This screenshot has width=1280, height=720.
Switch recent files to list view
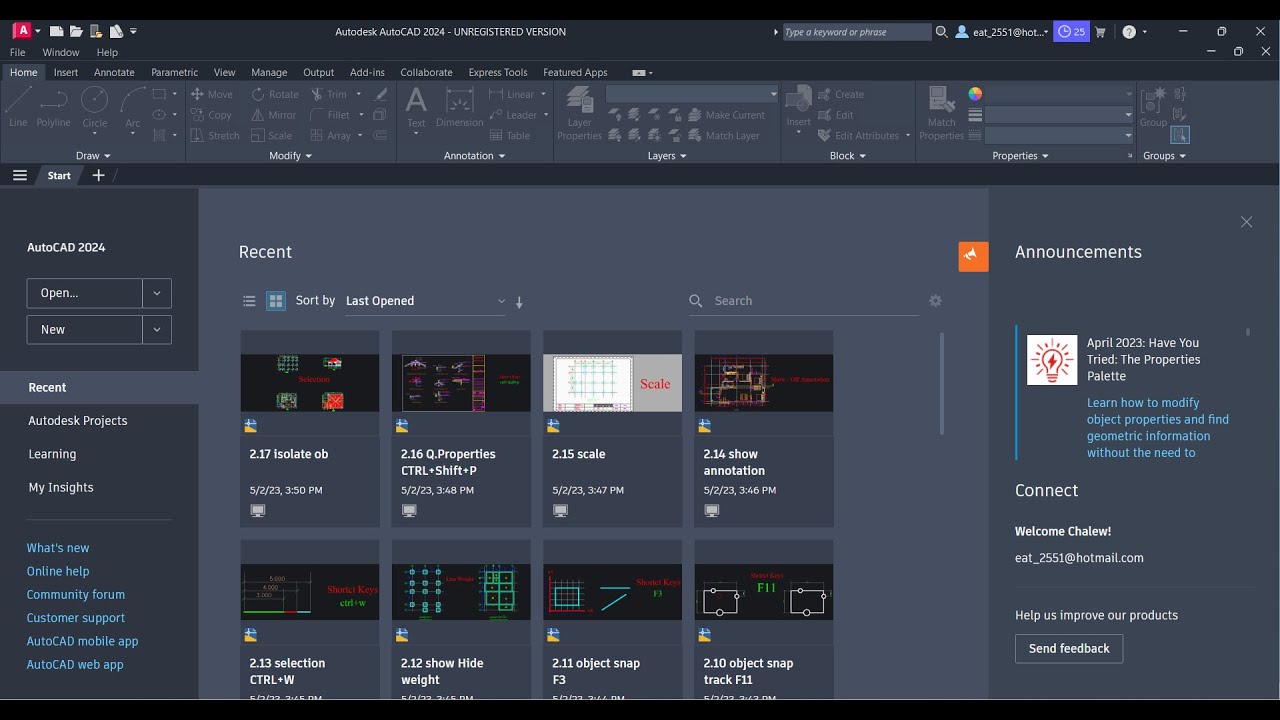pyautogui.click(x=249, y=301)
